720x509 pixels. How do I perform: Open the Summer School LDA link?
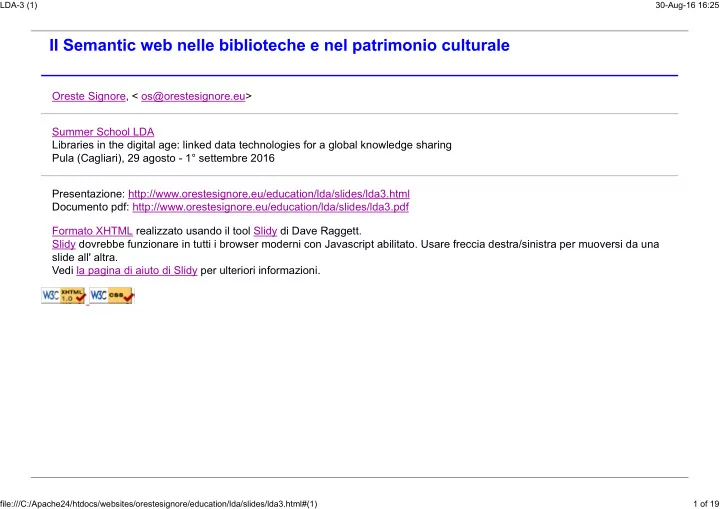[x=103, y=132]
